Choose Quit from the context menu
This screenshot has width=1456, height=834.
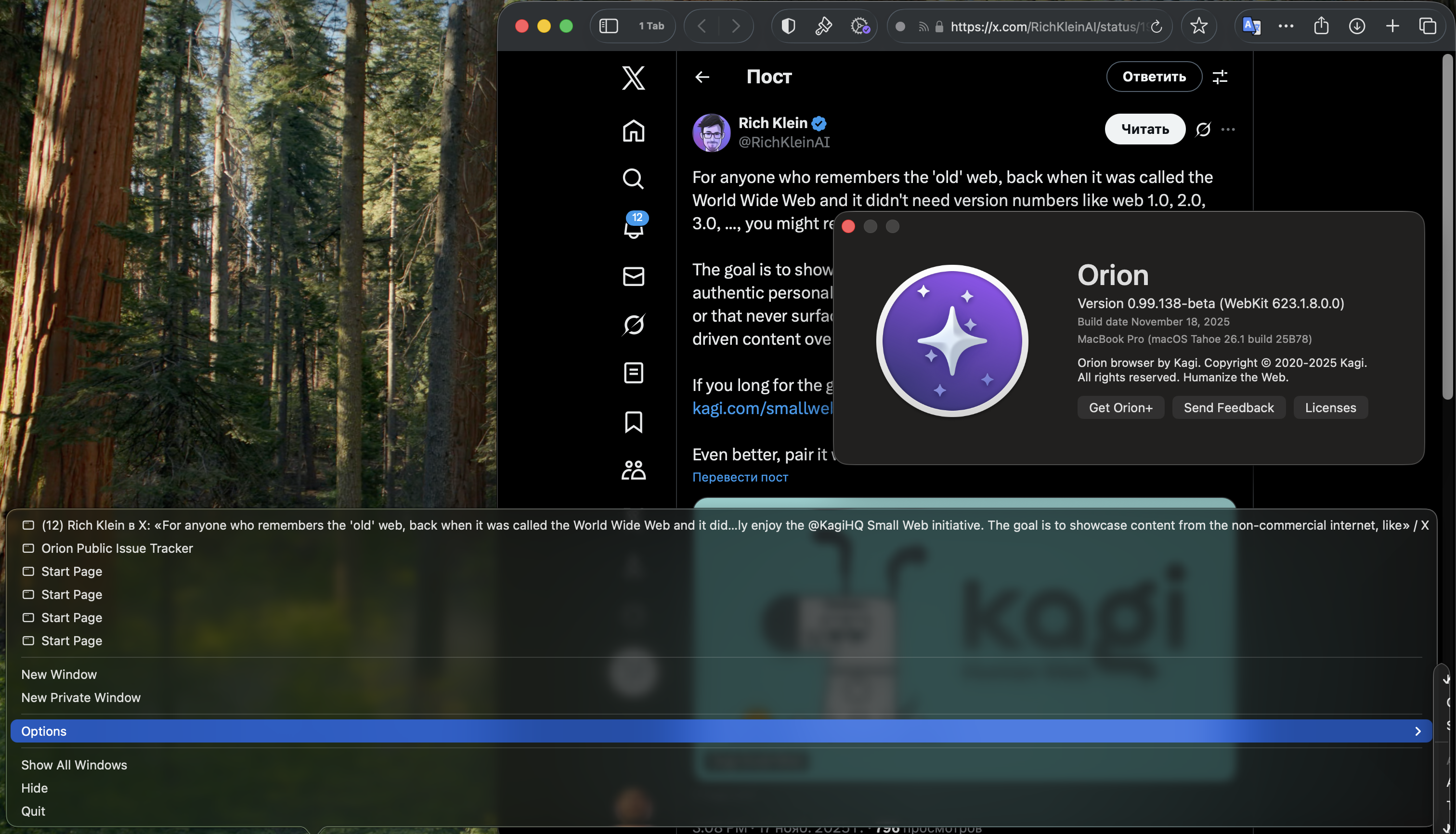click(33, 810)
